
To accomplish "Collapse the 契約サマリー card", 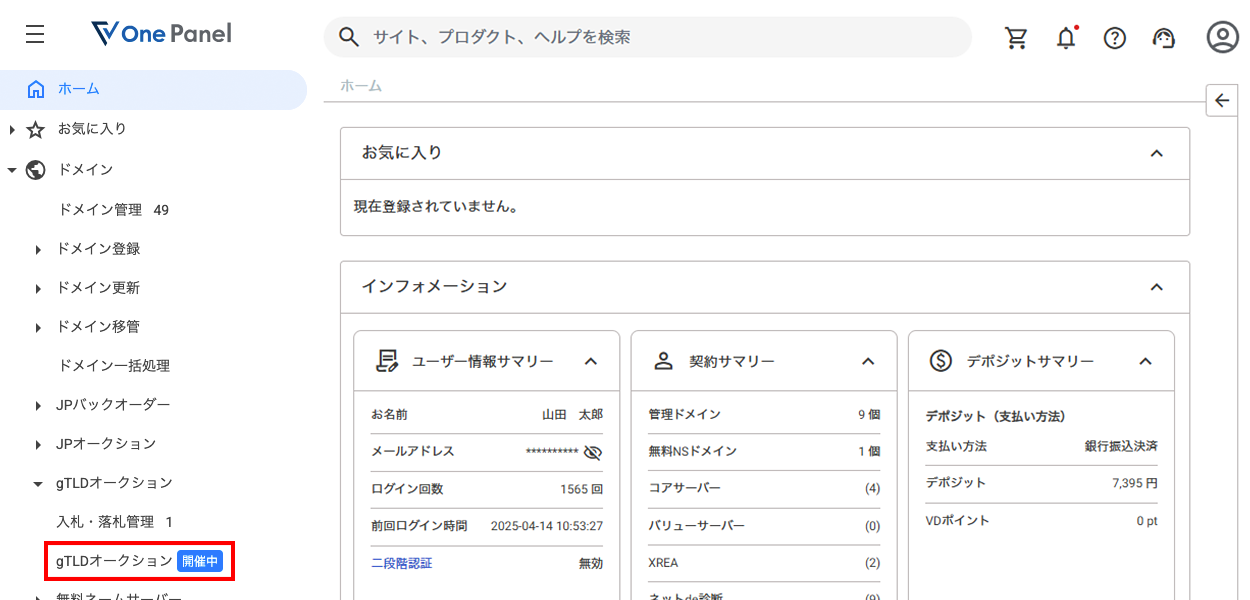I will point(868,362).
